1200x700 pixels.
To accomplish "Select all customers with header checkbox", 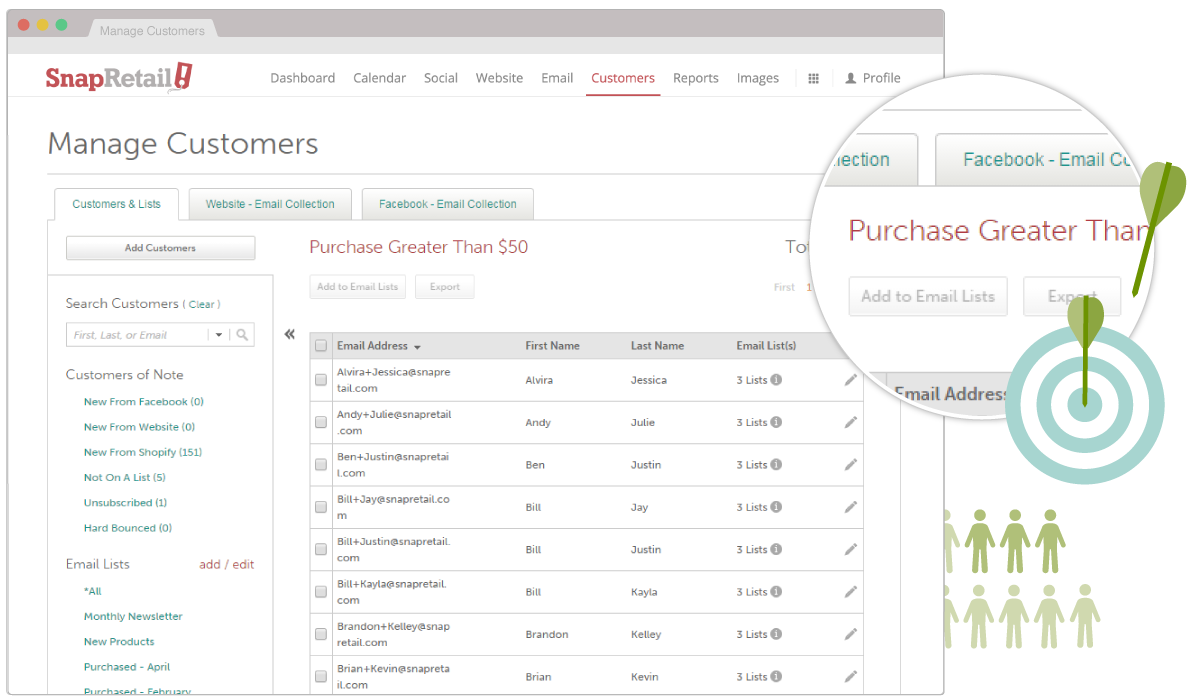I will tap(321, 346).
